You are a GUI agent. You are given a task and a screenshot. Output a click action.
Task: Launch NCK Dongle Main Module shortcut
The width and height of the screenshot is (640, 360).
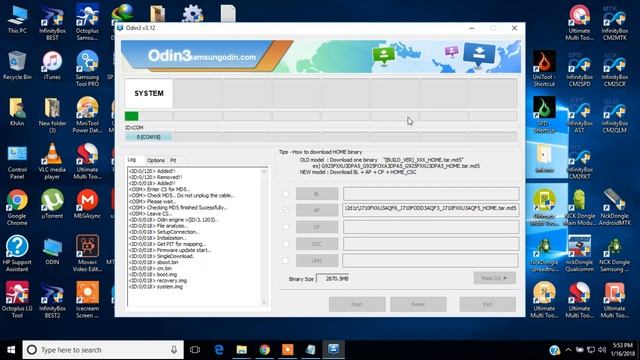click(x=579, y=208)
